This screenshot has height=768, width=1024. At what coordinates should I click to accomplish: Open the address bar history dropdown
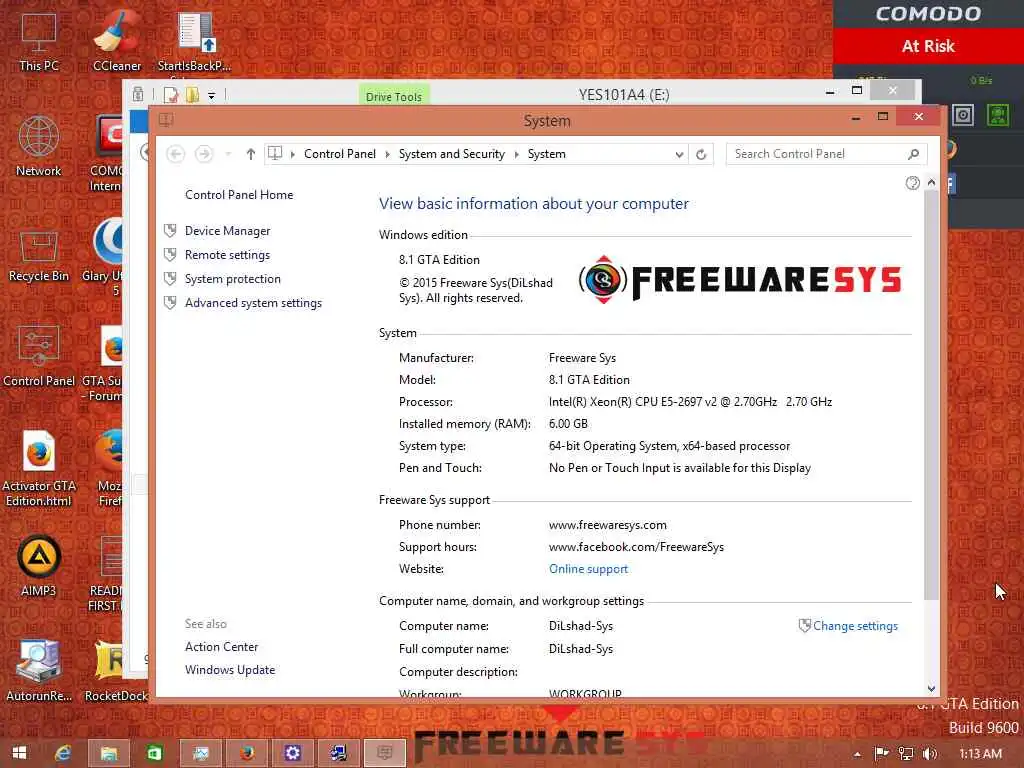point(679,154)
